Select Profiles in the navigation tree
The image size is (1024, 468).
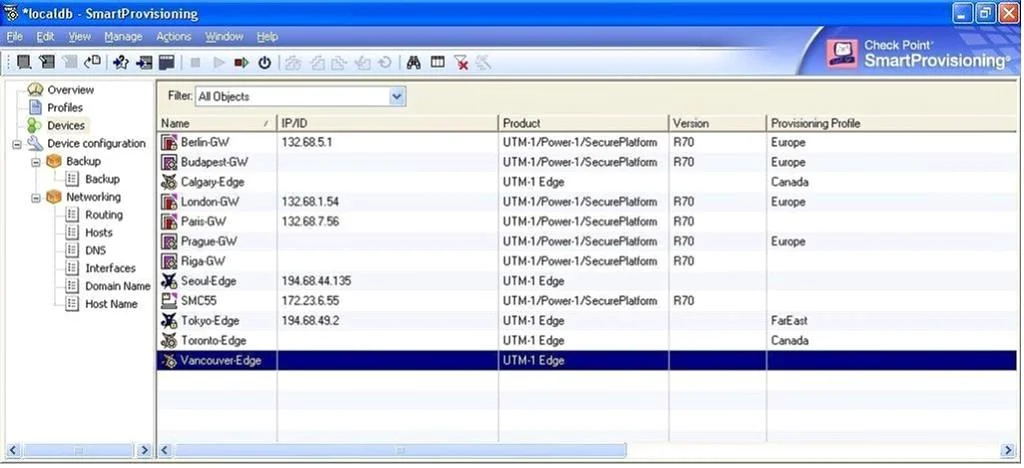[65, 108]
